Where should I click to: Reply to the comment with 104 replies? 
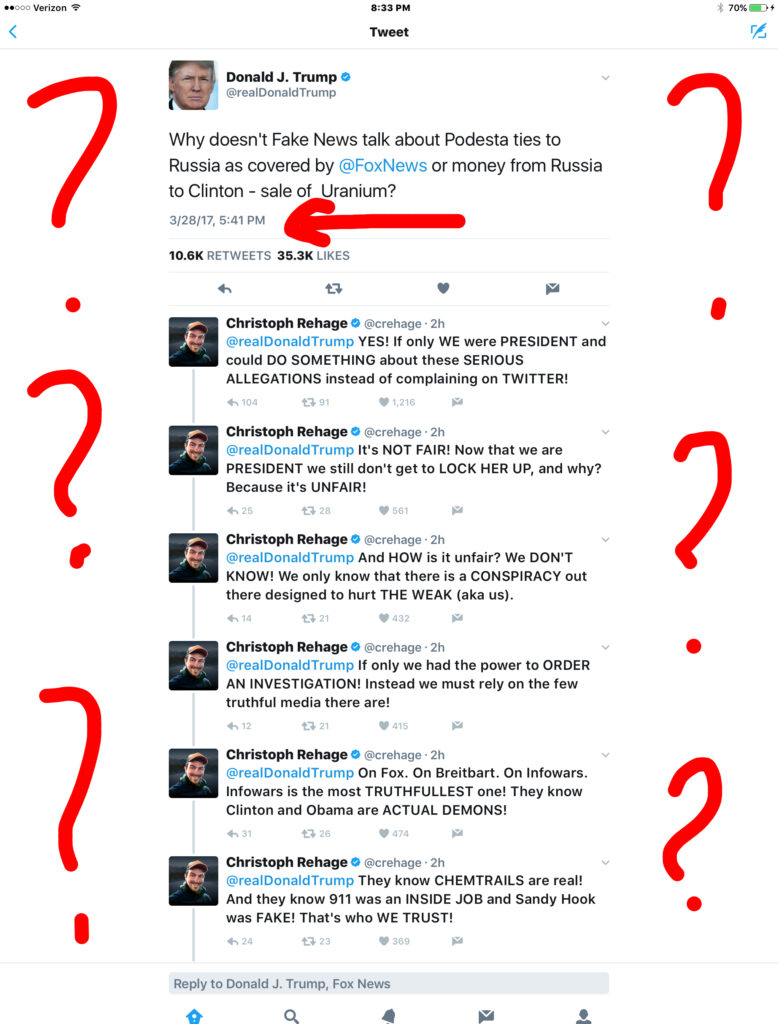tap(242, 402)
